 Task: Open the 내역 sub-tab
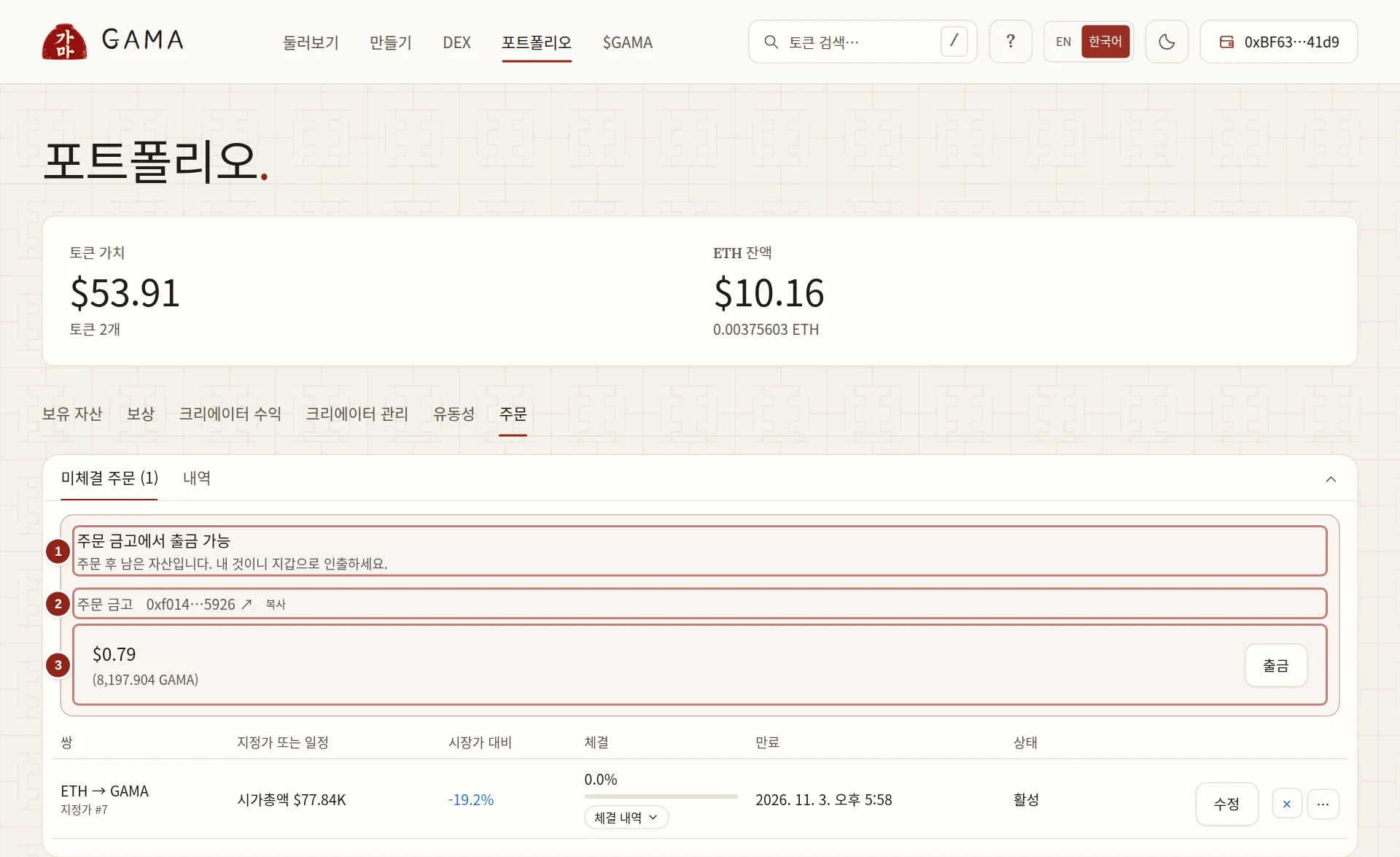(197, 478)
